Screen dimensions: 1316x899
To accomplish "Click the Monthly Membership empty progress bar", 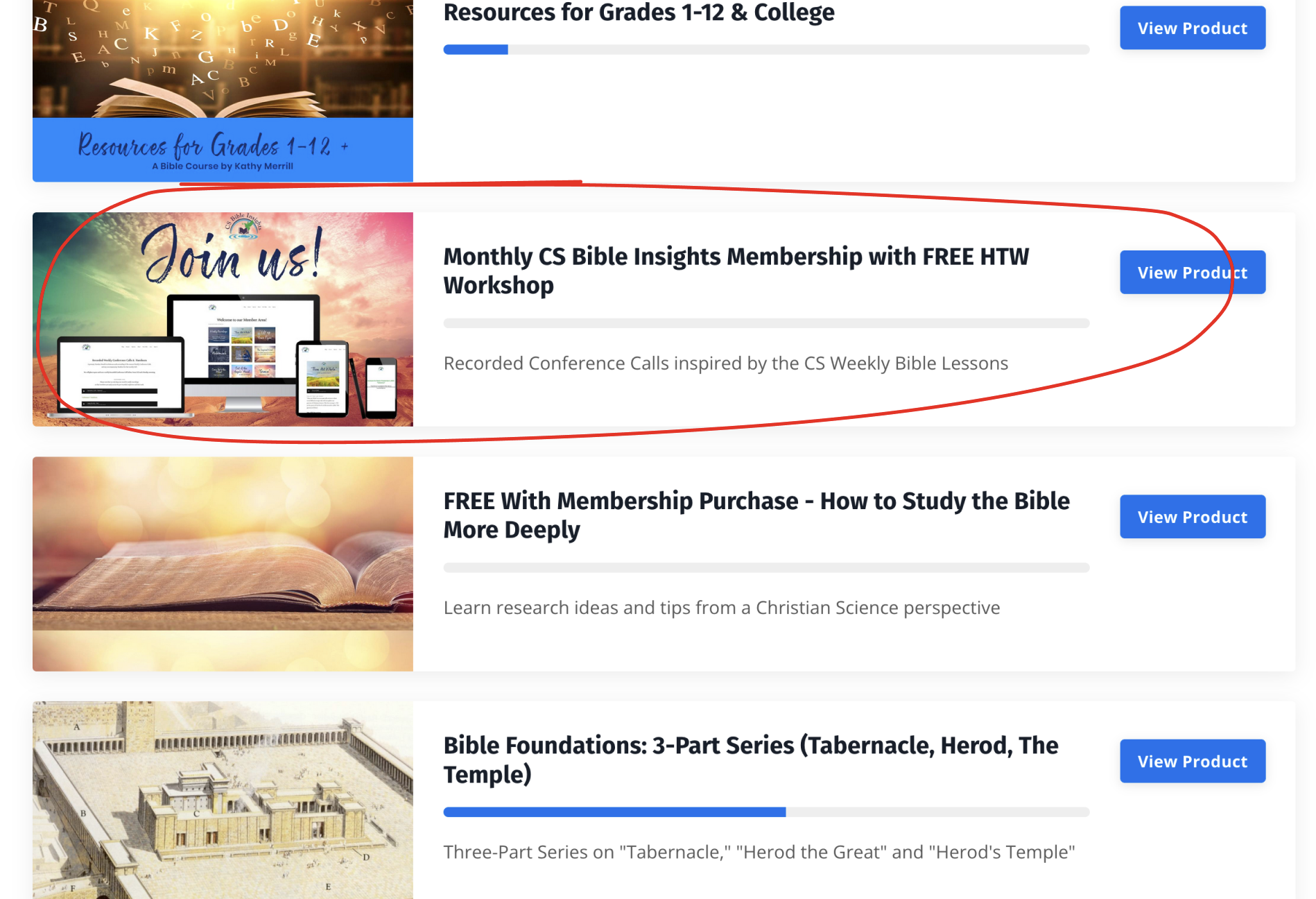I will pyautogui.click(x=766, y=323).
